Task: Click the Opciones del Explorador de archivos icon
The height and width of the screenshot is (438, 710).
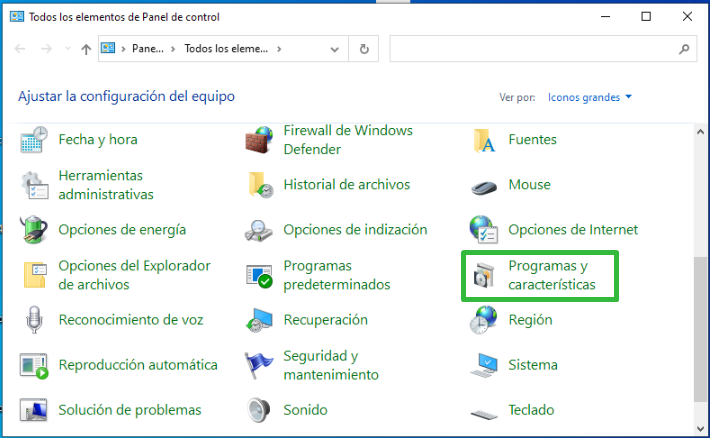Action: click(x=35, y=275)
